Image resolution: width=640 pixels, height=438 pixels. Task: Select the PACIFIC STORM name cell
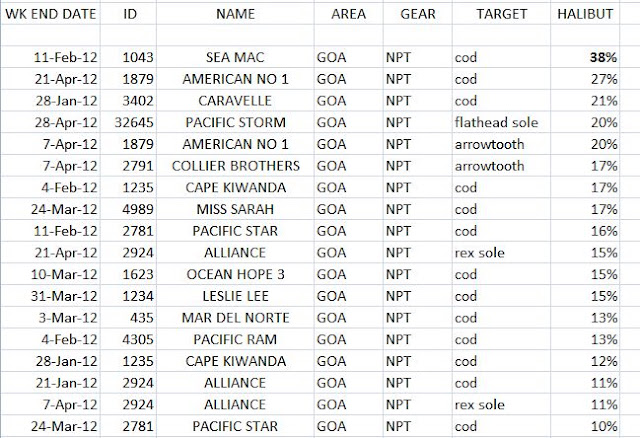235,122
